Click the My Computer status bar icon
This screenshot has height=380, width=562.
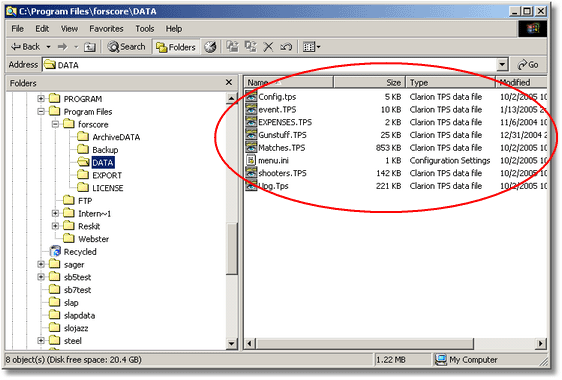click(440, 359)
